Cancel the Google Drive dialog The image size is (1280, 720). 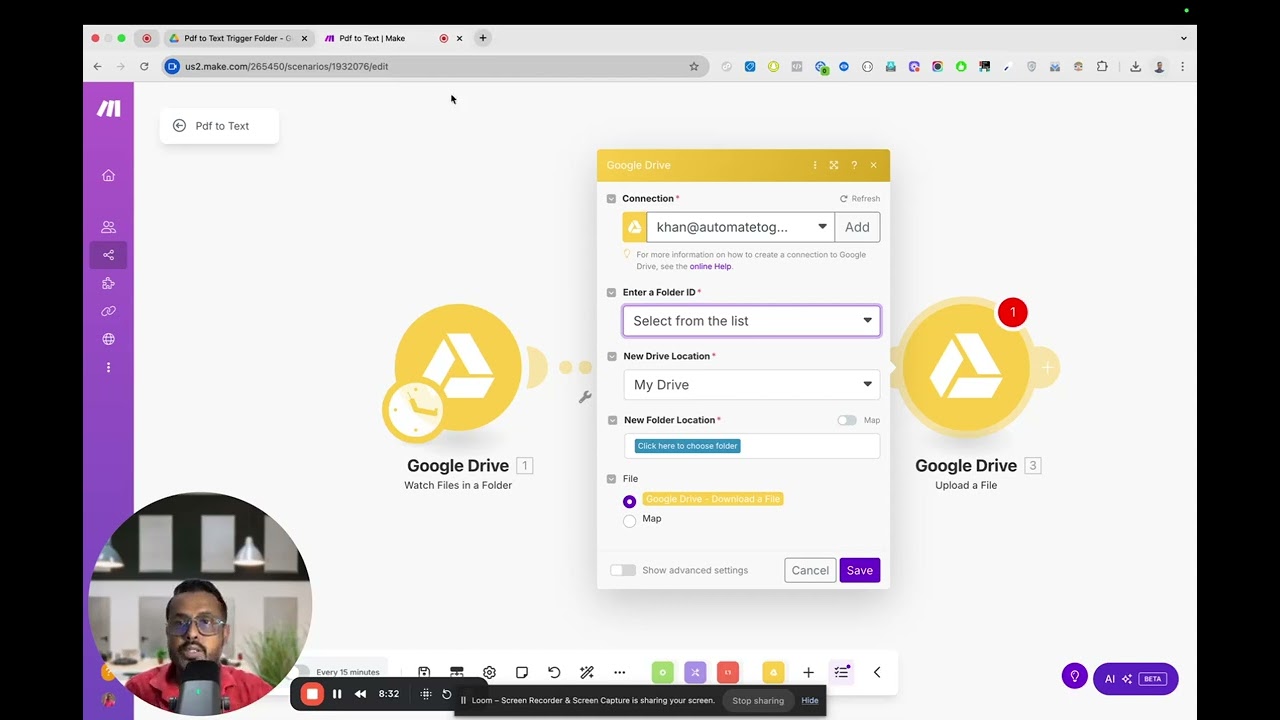coord(810,570)
